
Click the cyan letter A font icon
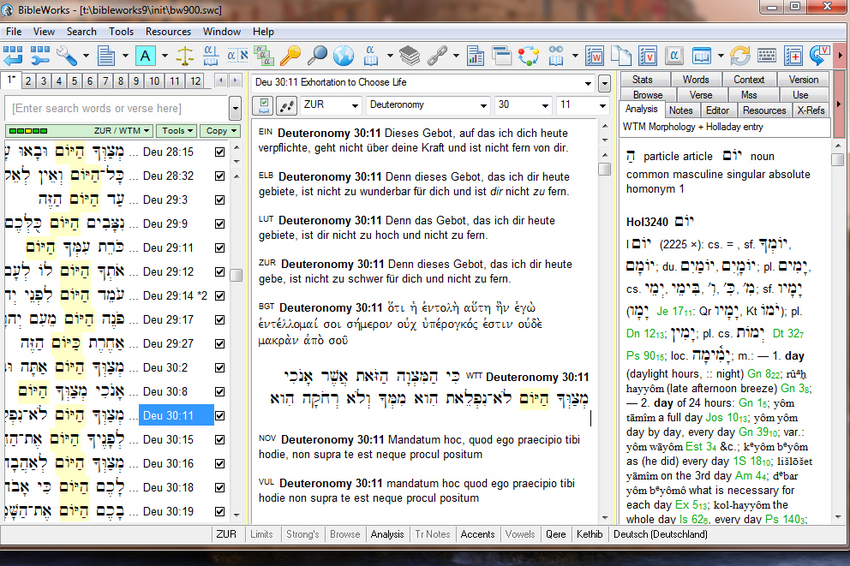145,55
